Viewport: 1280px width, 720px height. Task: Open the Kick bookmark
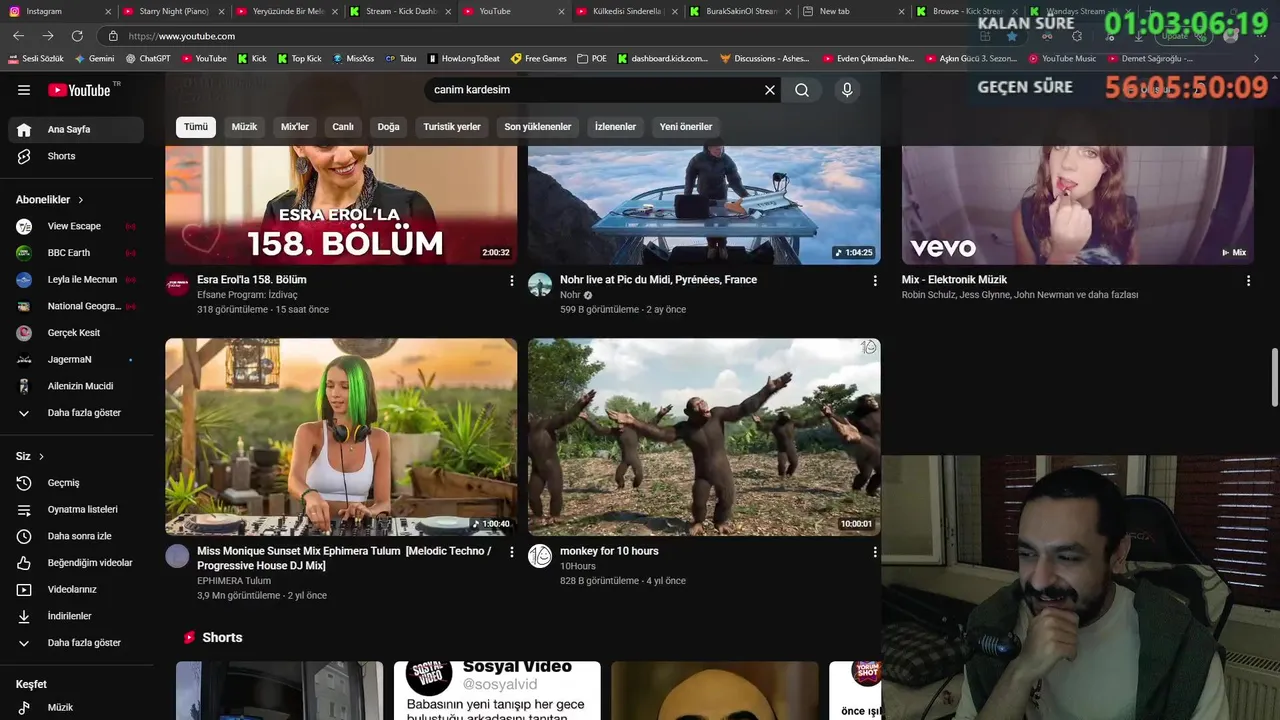[252, 59]
